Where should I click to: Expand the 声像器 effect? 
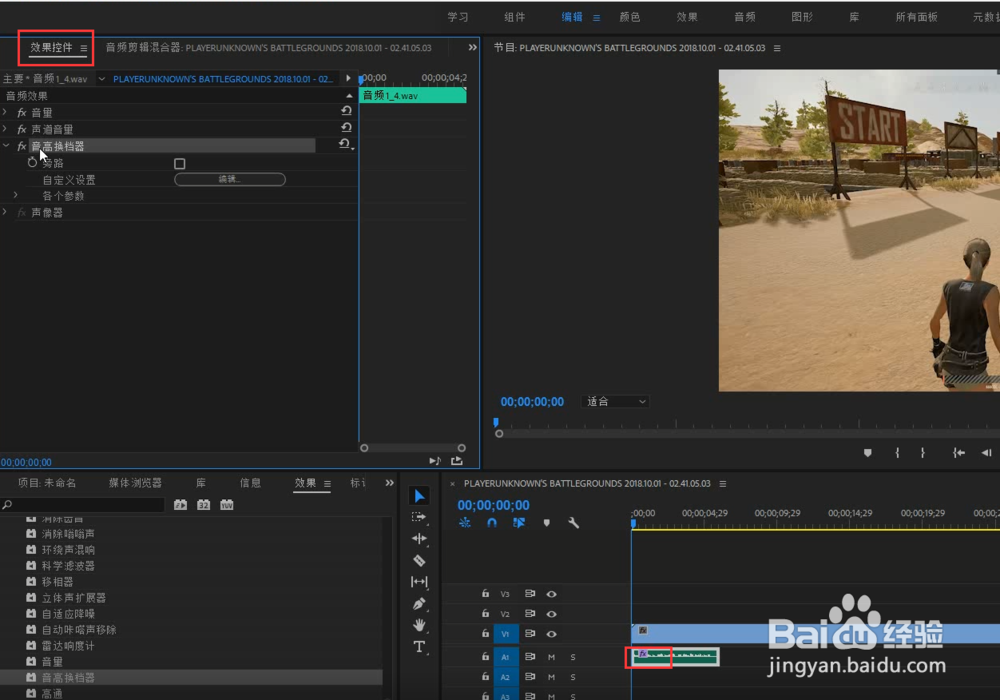tap(5, 212)
